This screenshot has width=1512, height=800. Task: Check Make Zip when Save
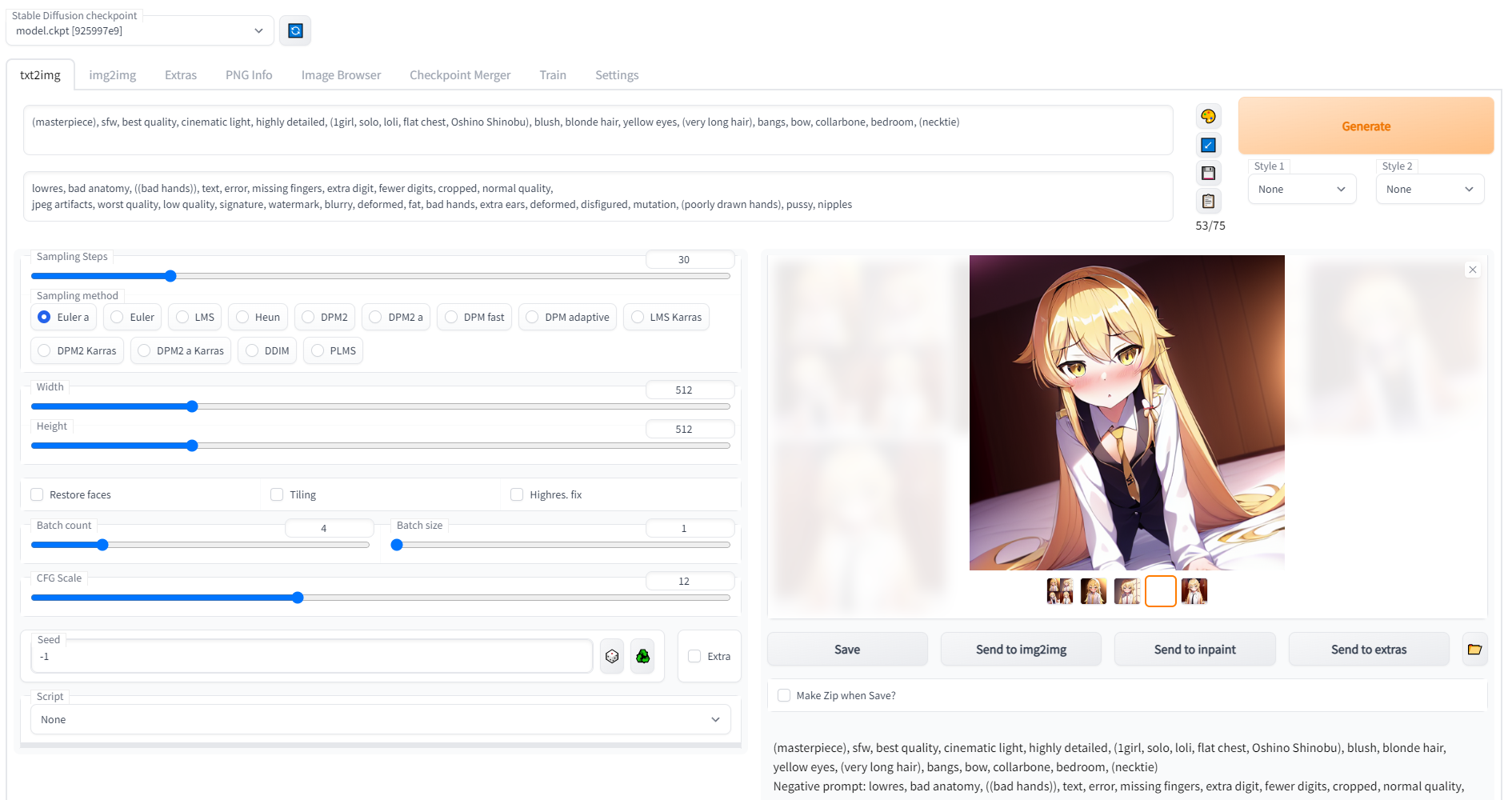pyautogui.click(x=784, y=695)
